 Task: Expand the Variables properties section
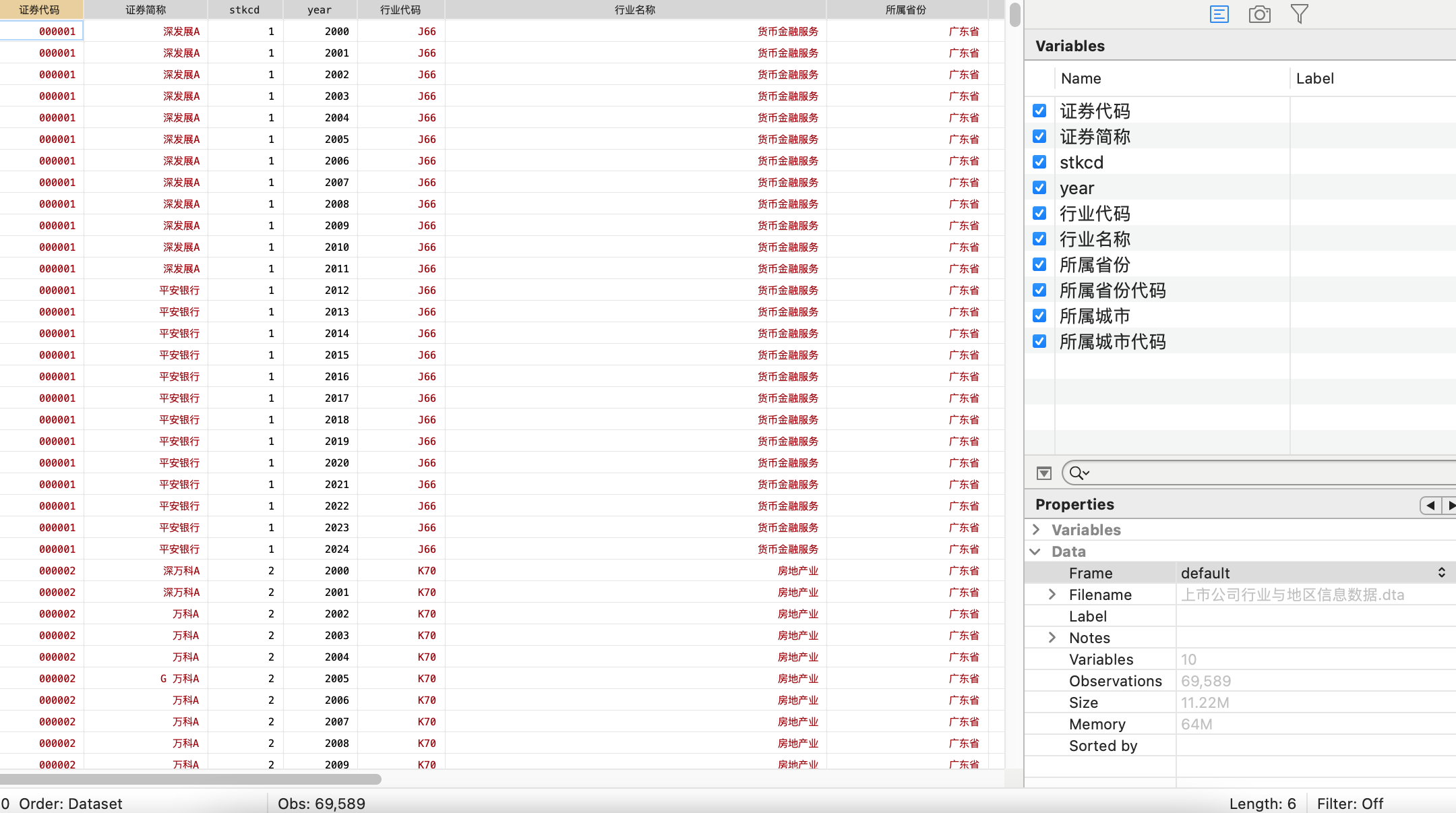click(x=1037, y=530)
